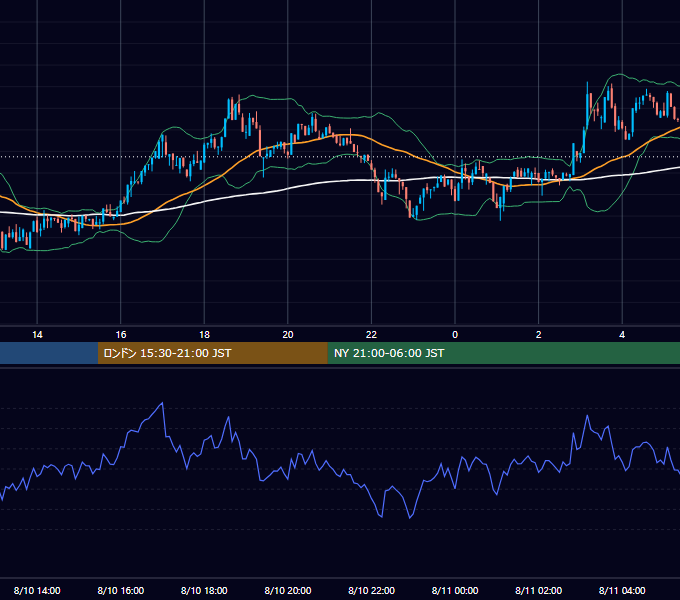680x600 pixels.
Task: Click the 8/10 16:00 date label
Action: click(x=121, y=590)
